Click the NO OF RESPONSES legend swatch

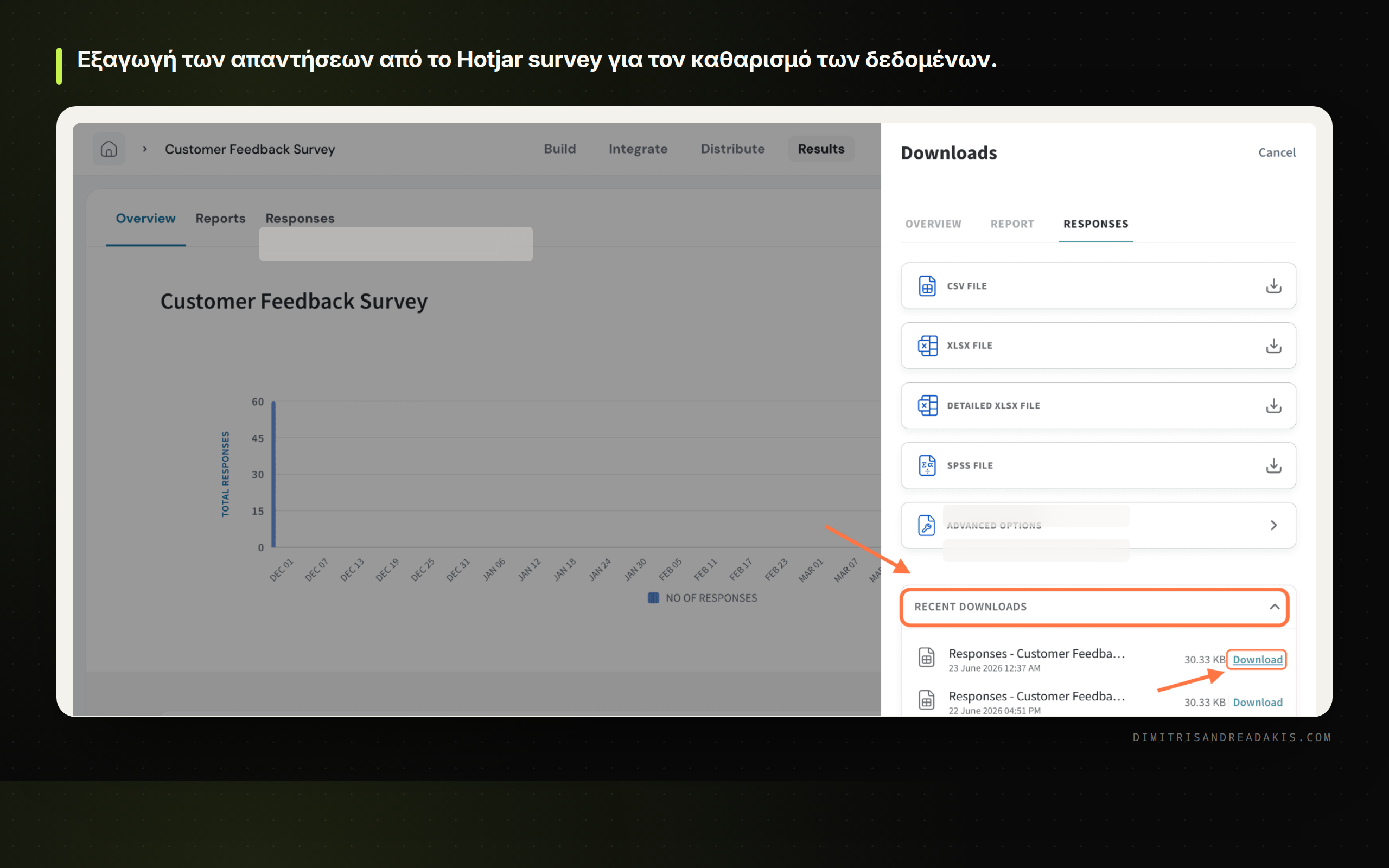653,598
